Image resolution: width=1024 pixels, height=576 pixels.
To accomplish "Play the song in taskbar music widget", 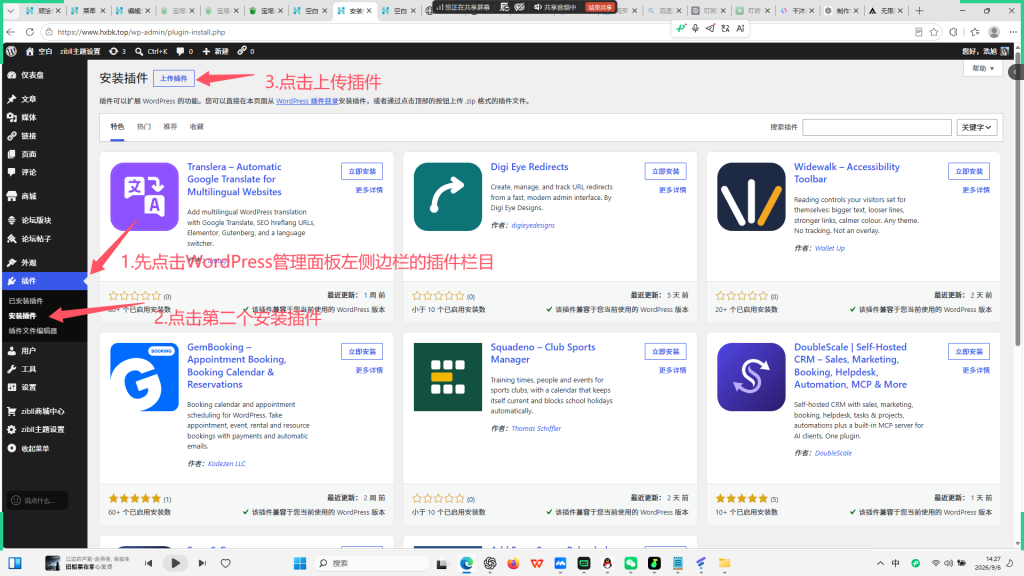I will [175, 563].
